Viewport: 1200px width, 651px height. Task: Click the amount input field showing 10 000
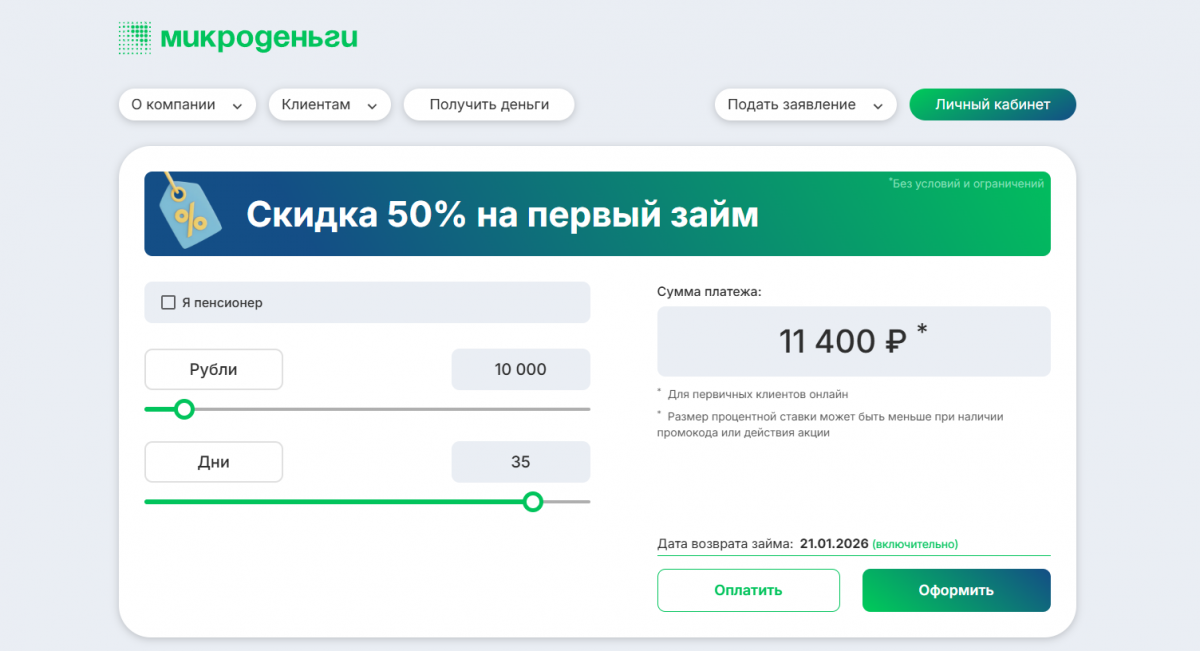(x=520, y=369)
